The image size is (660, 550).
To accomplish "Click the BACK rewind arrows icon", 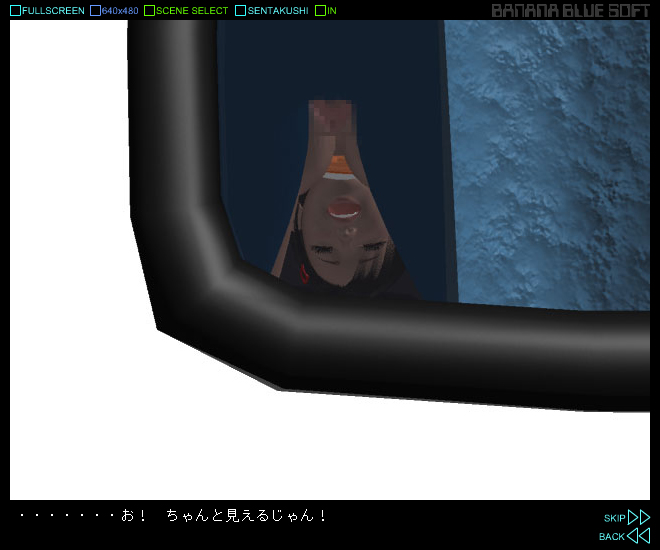I will click(x=639, y=536).
